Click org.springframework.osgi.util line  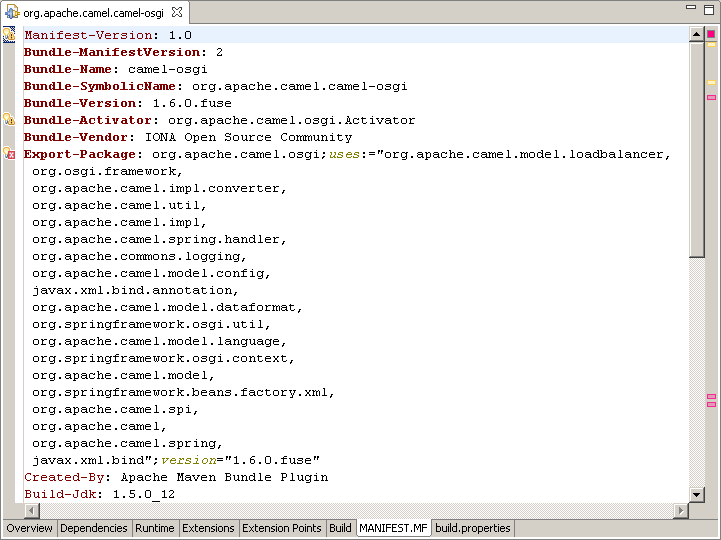coord(152,324)
